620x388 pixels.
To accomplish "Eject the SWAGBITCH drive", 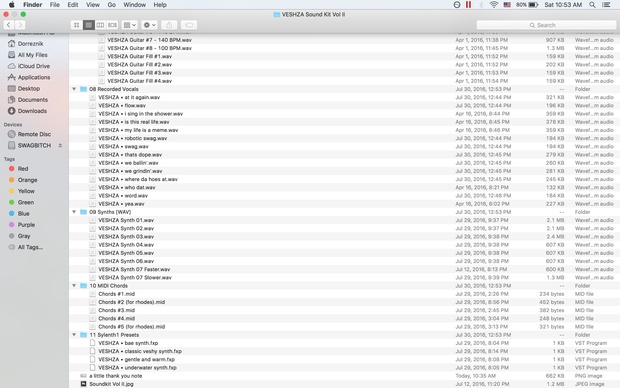I will tap(60, 146).
